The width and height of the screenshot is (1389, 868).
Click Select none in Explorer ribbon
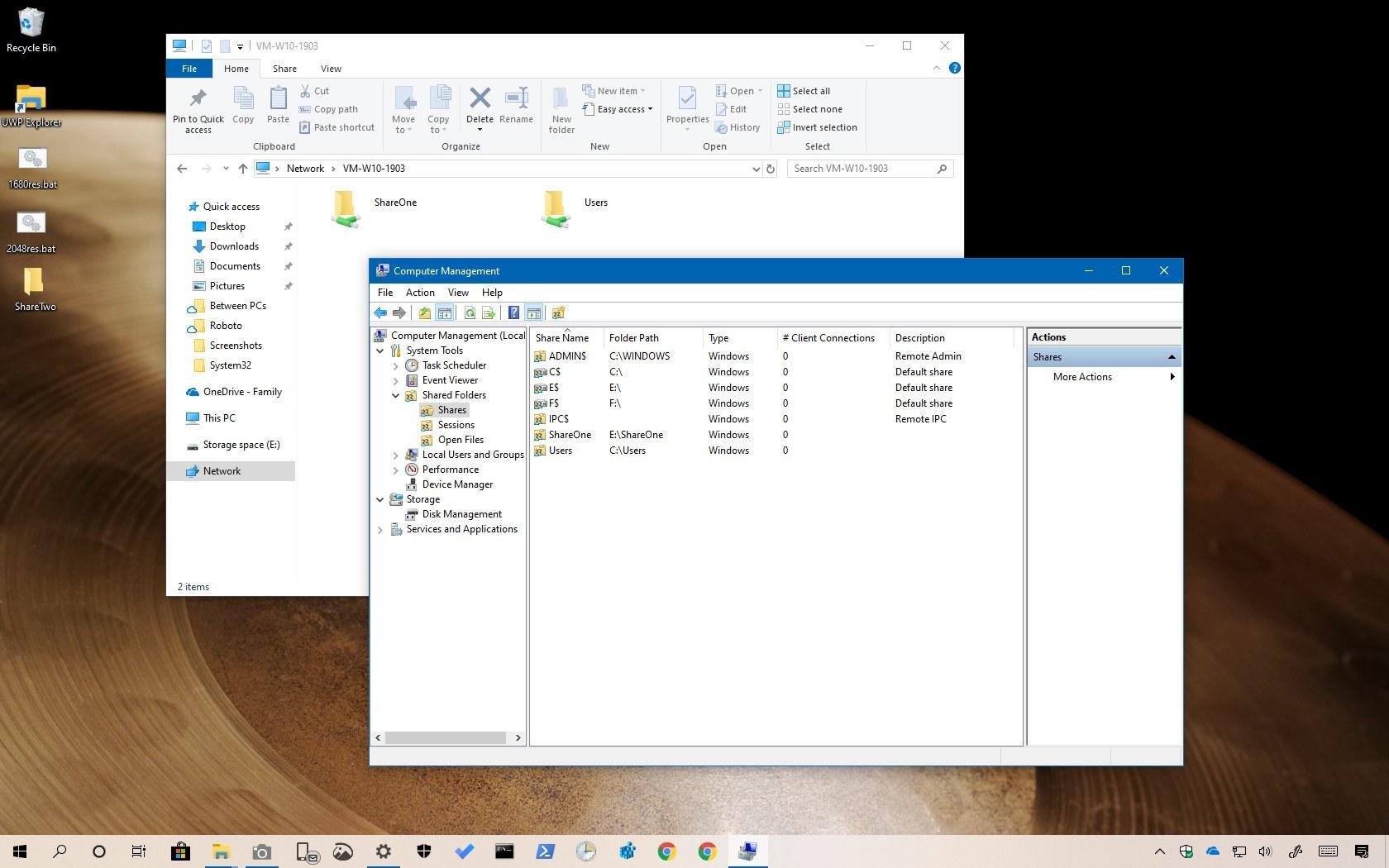(809, 109)
